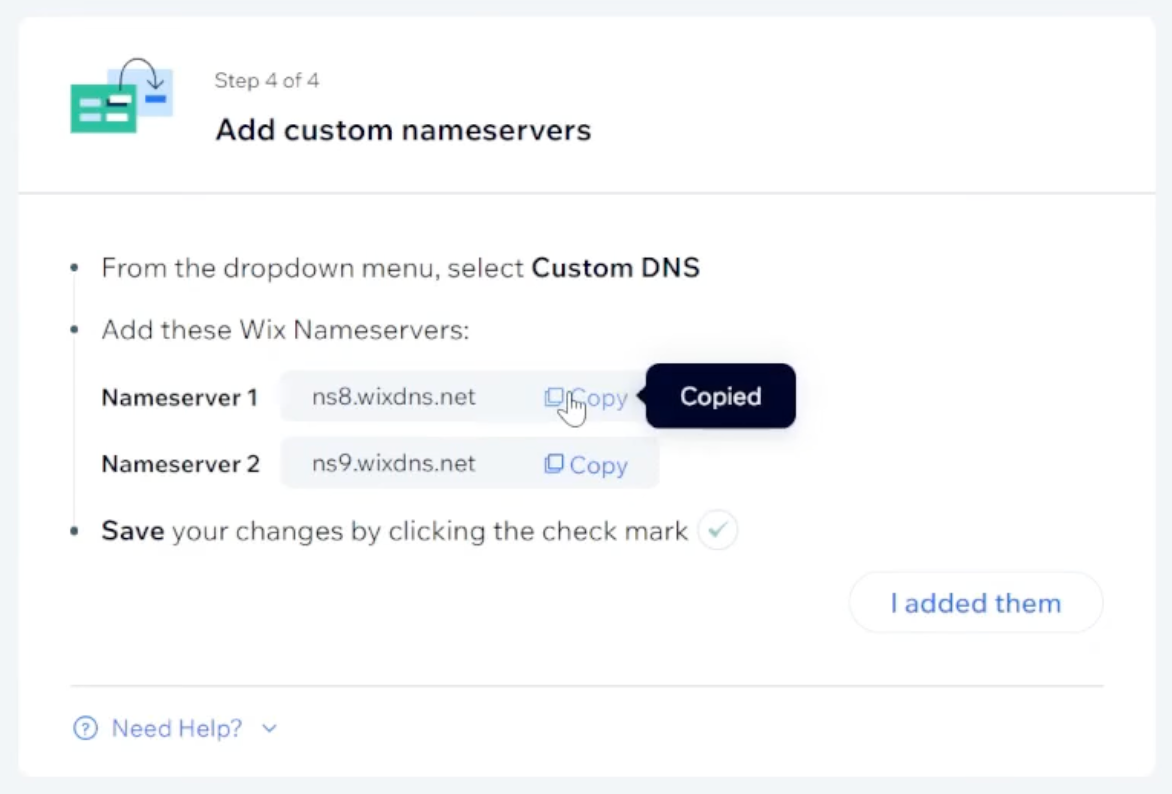Click the Step 4 of 4 indicator
This screenshot has width=1172, height=794.
pyautogui.click(x=267, y=80)
